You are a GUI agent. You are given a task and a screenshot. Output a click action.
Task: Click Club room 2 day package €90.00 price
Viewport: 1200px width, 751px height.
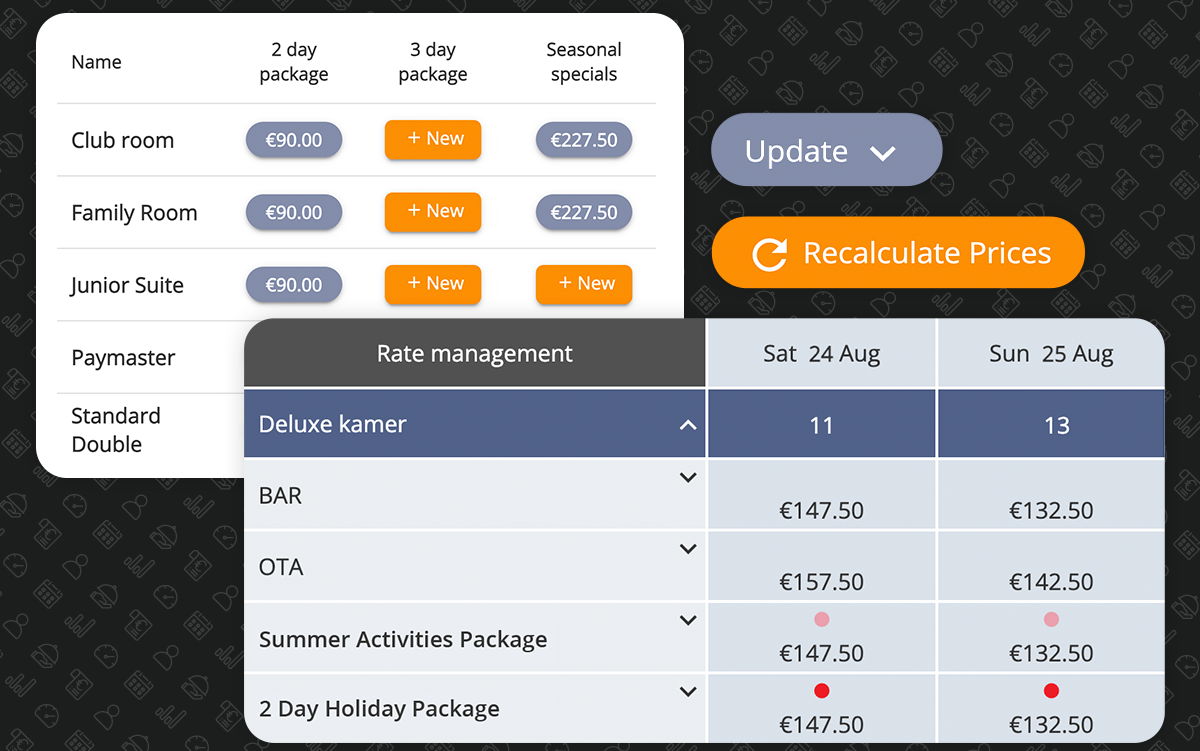294,140
